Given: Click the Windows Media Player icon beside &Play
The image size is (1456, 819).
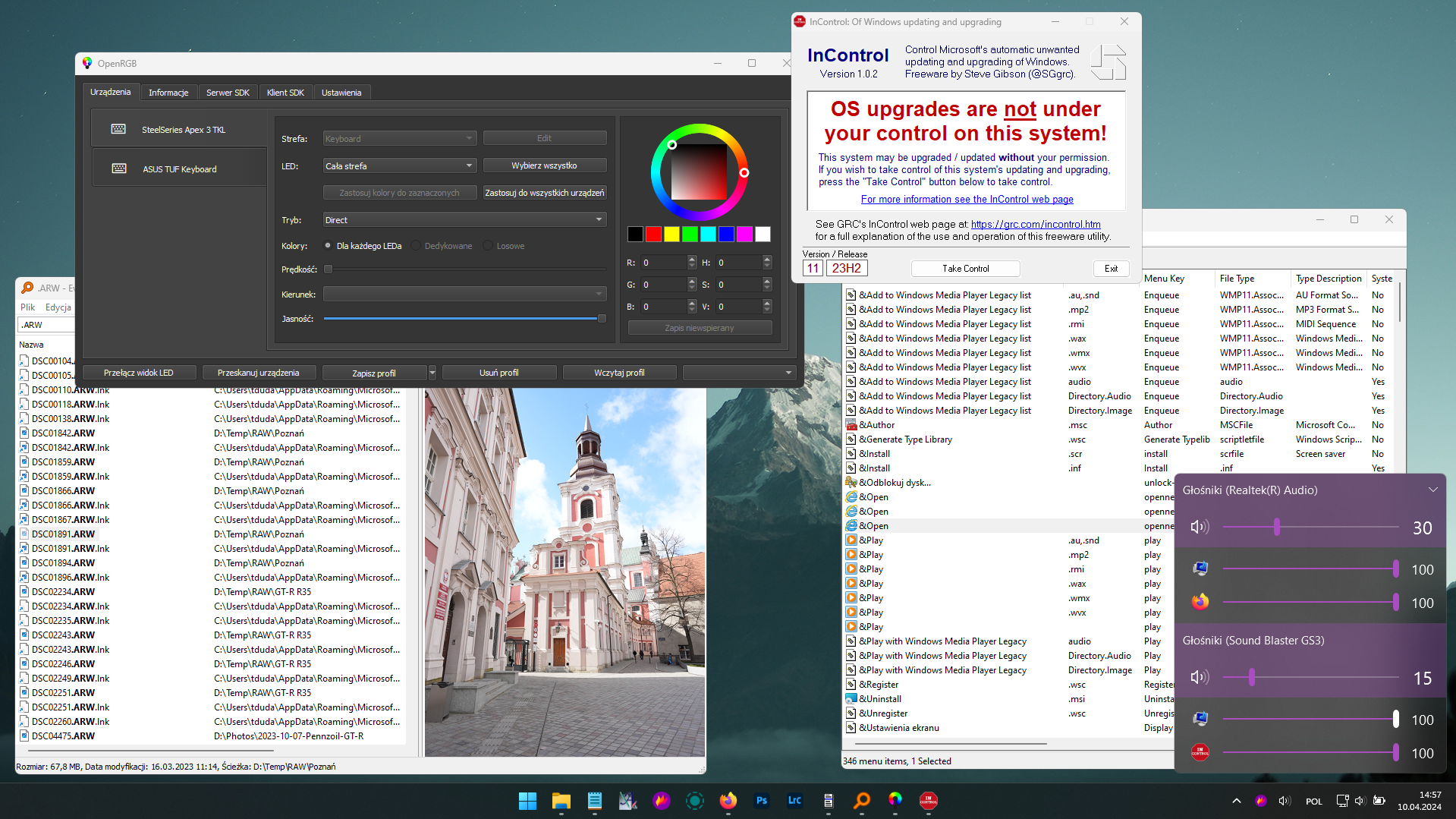Looking at the screenshot, I should (x=851, y=540).
